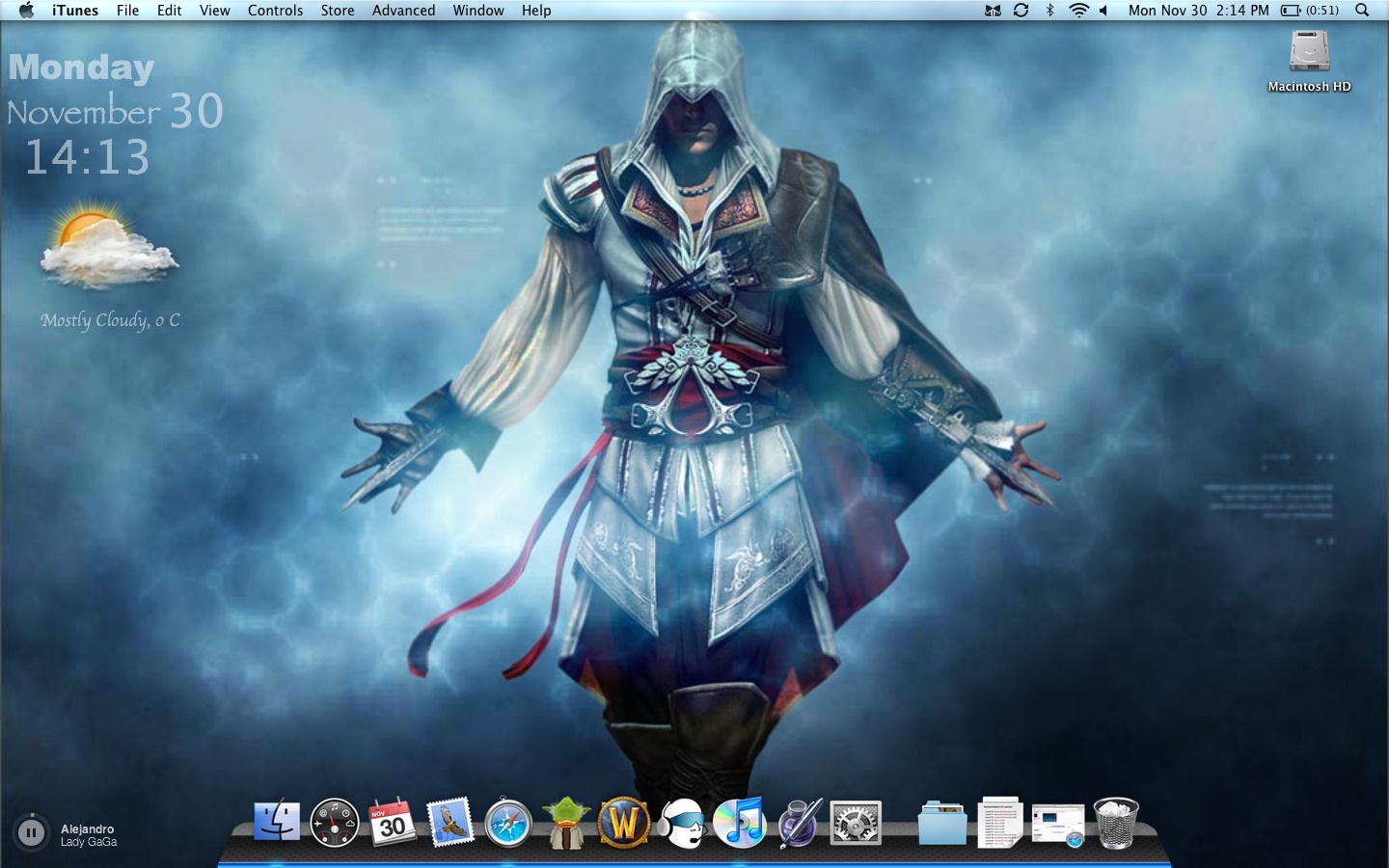Launch Safari compass icon in dock
The image size is (1389, 868).
click(x=508, y=824)
